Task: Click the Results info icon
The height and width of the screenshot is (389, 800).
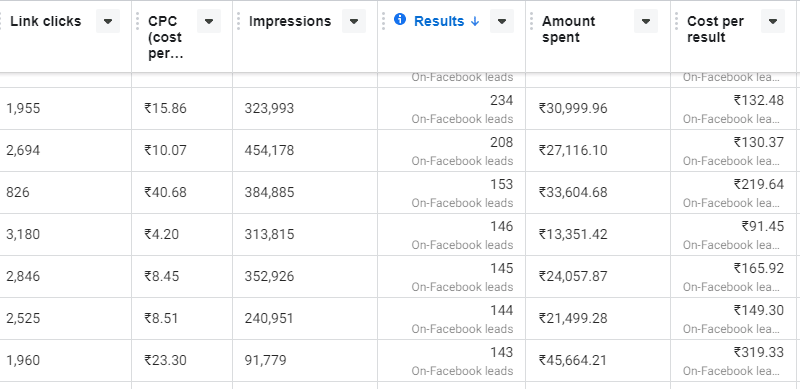Action: tap(400, 20)
